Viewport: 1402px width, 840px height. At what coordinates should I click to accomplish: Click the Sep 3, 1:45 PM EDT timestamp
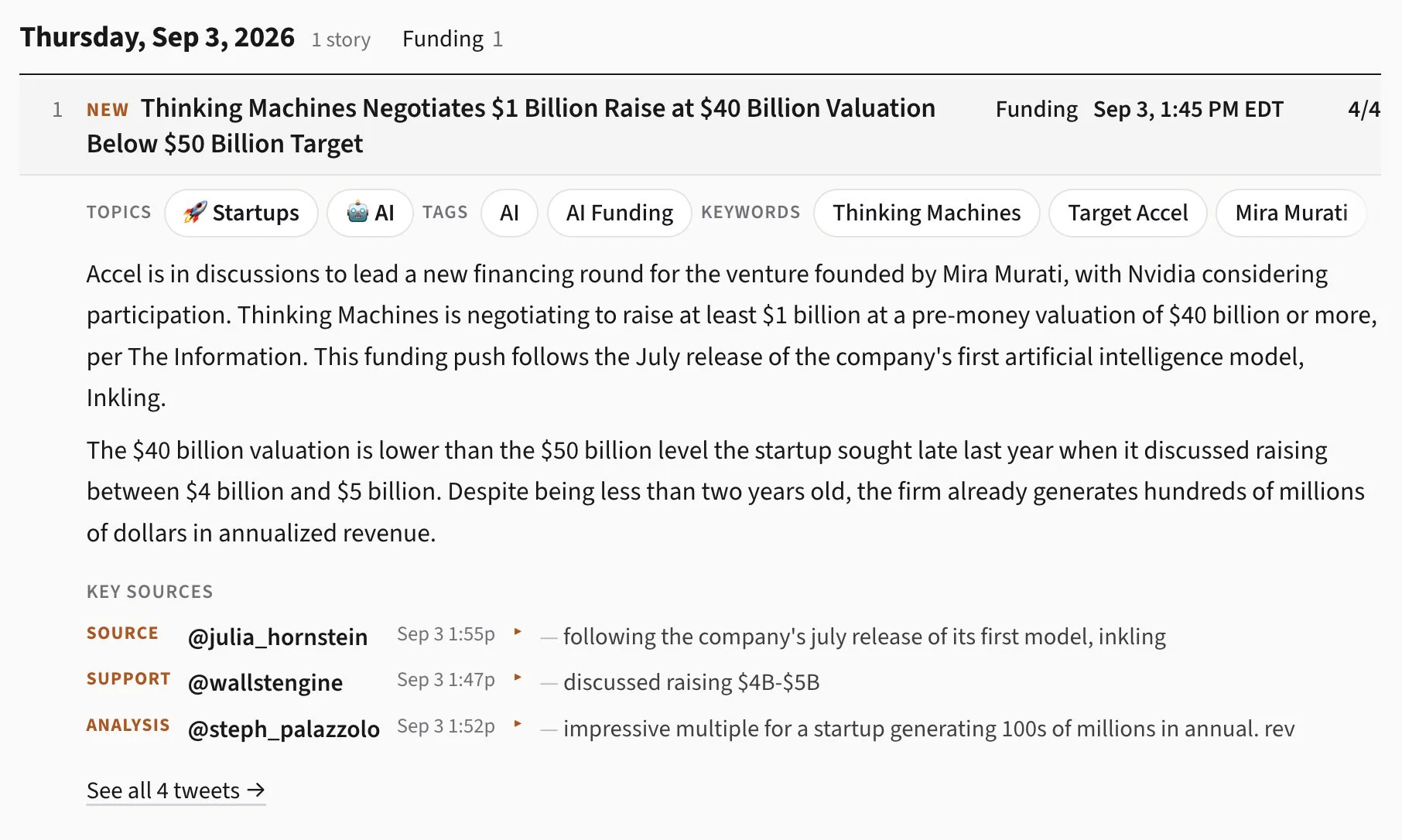(1188, 110)
